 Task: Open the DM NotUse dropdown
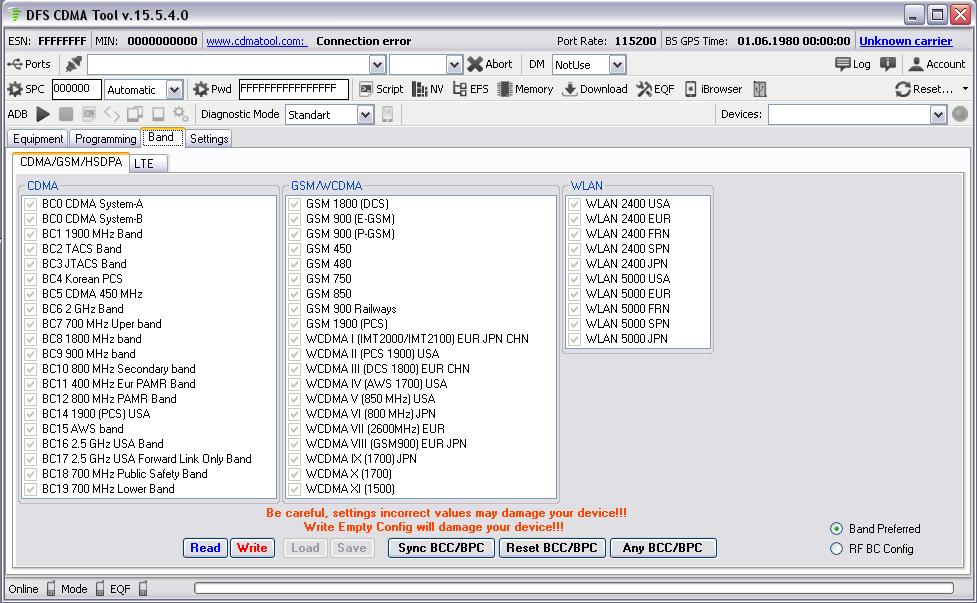[617, 65]
